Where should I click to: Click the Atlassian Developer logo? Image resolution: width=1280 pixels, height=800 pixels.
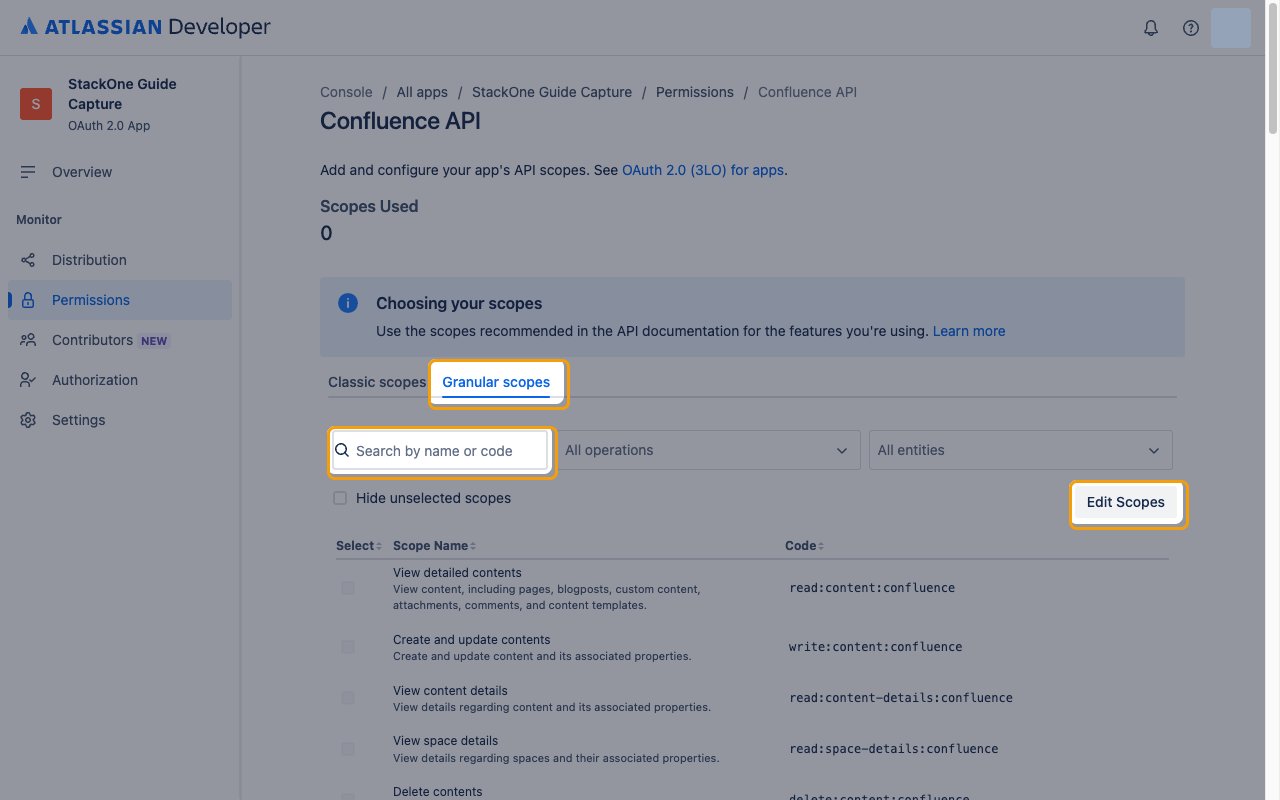tap(145, 27)
